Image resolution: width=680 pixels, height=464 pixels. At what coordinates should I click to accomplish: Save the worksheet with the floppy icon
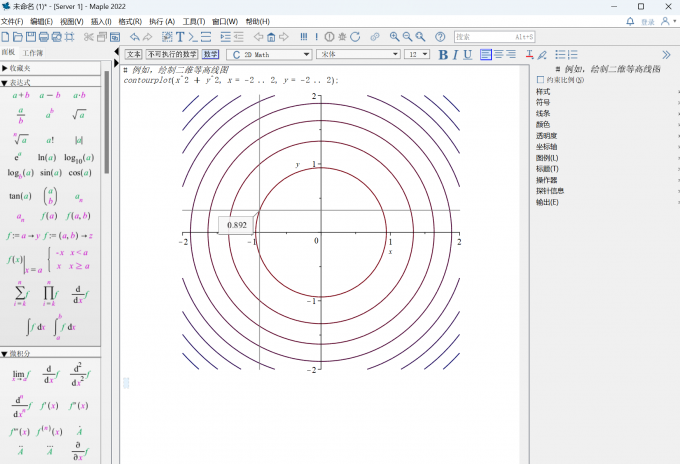click(31, 37)
